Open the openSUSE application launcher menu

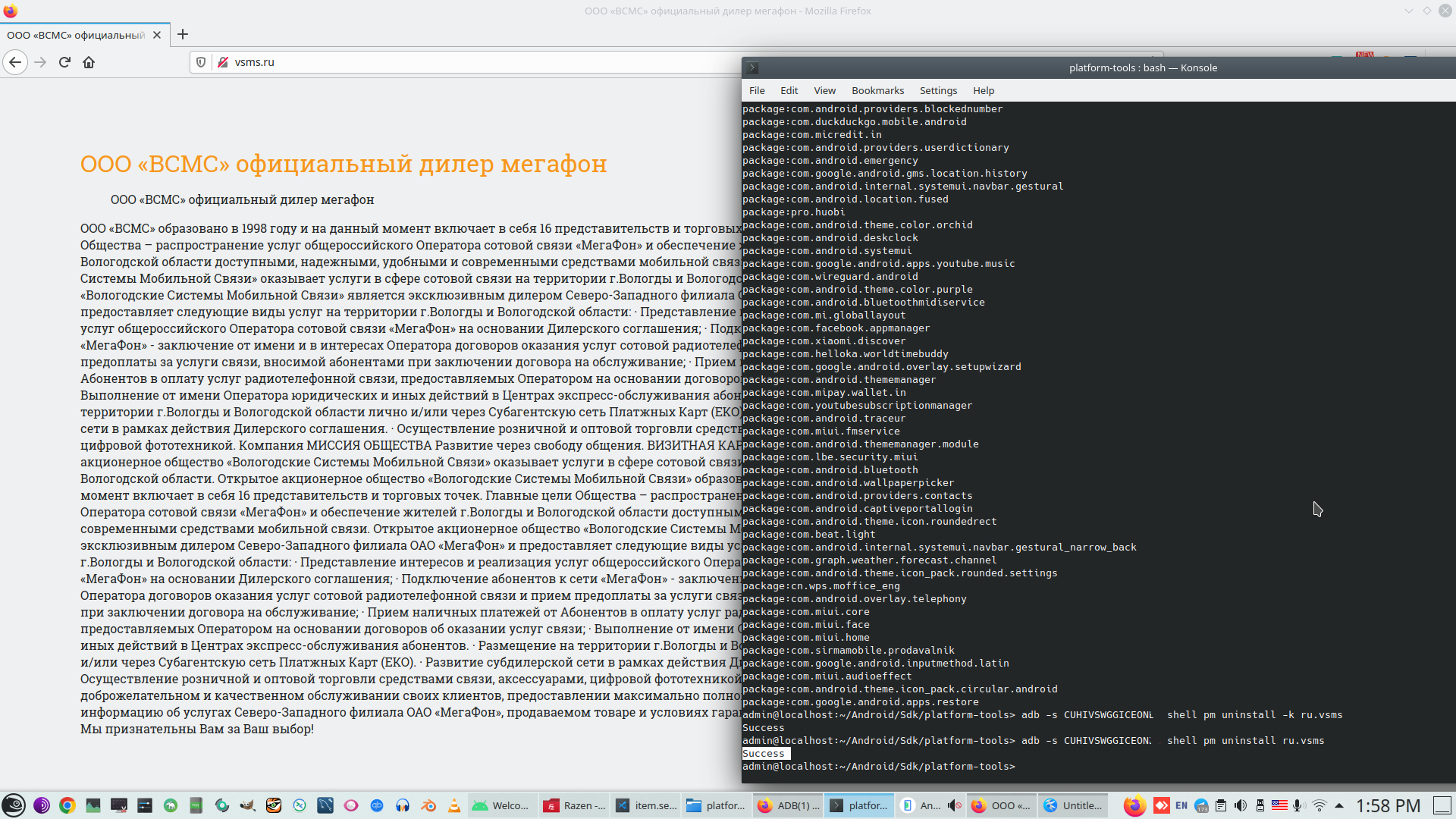[14, 805]
